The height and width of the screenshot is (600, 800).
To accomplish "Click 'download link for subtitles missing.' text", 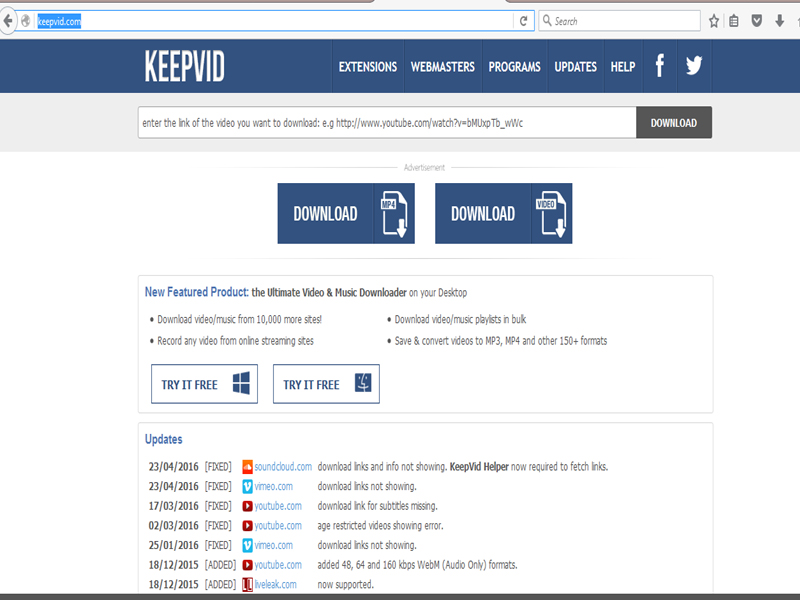I will (x=378, y=506).
